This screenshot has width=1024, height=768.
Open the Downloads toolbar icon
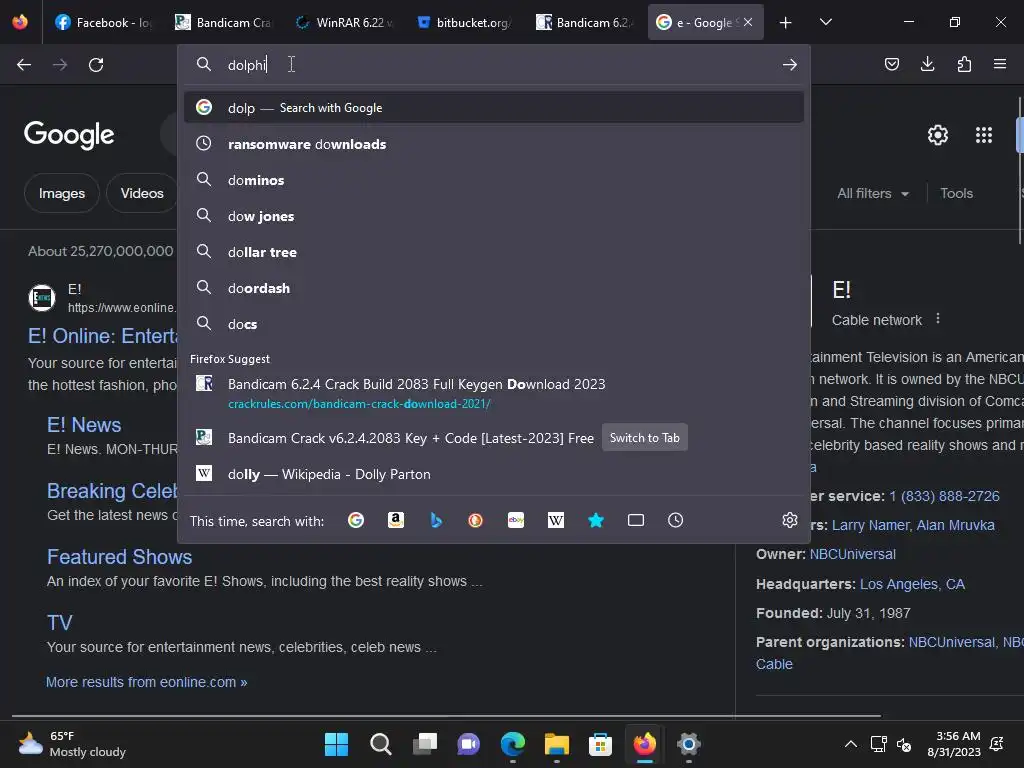coord(927,64)
